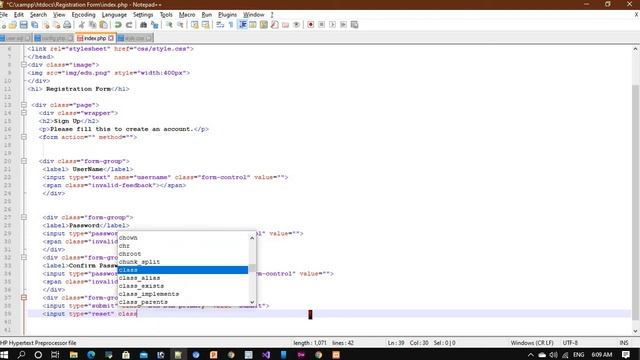This screenshot has width=640, height=360.
Task: Pick 'chown' from the autocomplete list
Action: 182,238
